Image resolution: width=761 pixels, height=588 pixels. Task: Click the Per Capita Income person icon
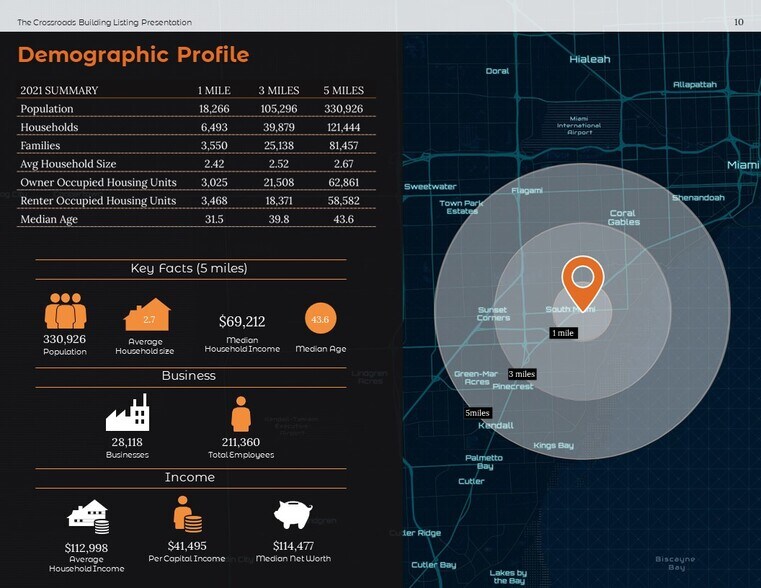coord(187,515)
